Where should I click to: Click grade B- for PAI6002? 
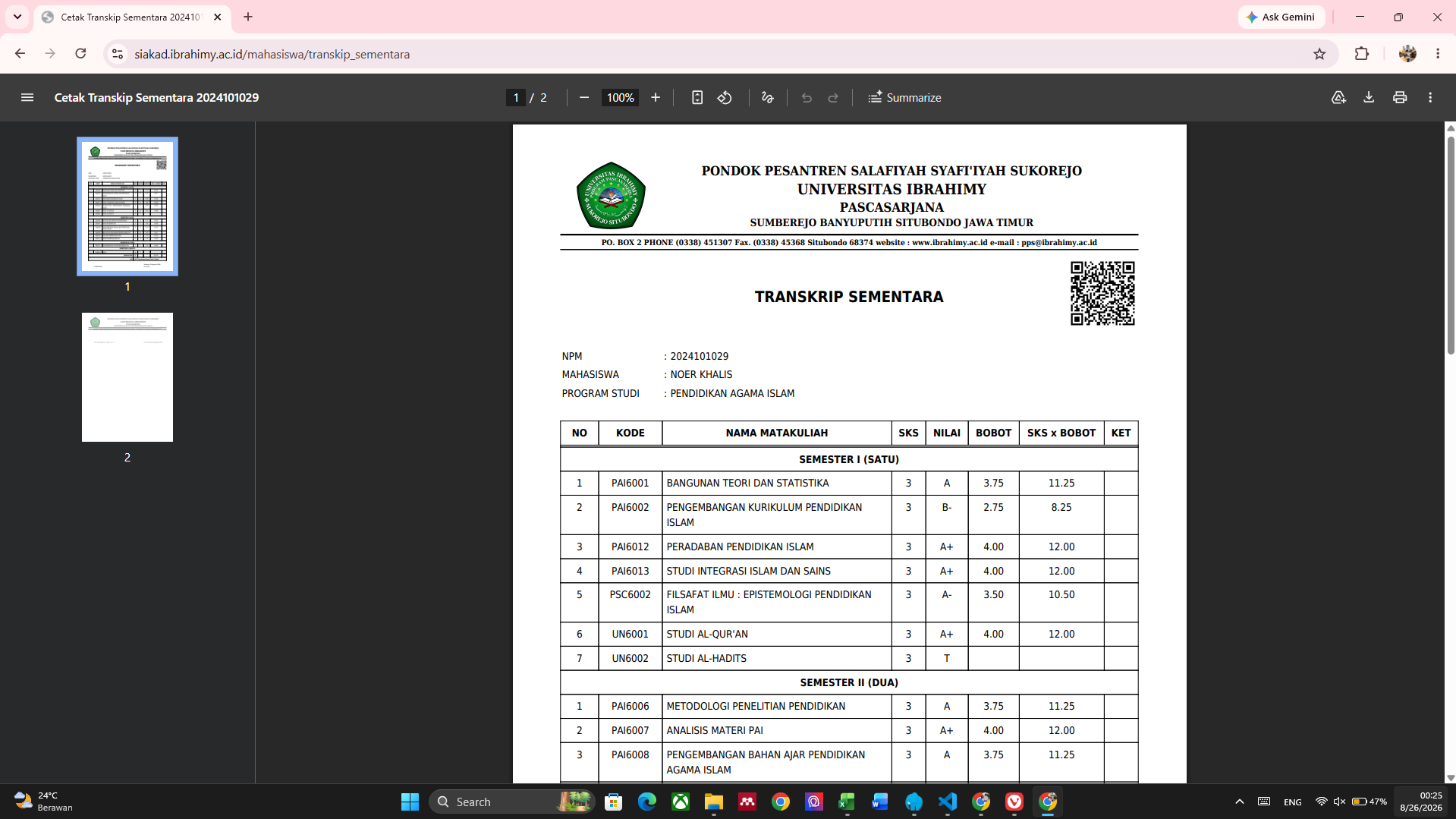[x=947, y=507]
